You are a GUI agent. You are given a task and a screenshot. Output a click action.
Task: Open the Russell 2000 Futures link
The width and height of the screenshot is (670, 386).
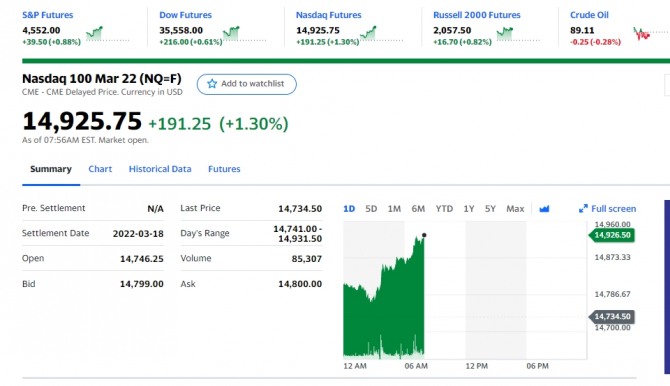pos(477,15)
